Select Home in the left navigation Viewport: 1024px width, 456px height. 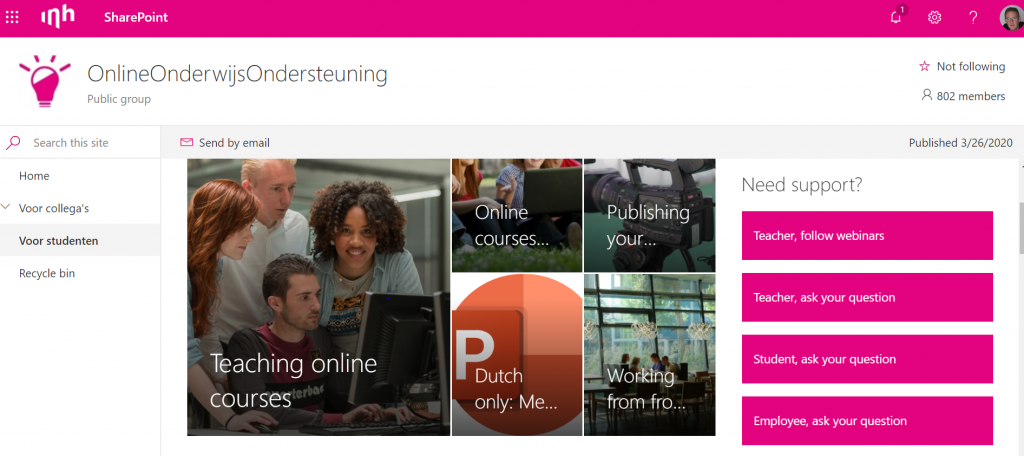[x=34, y=176]
